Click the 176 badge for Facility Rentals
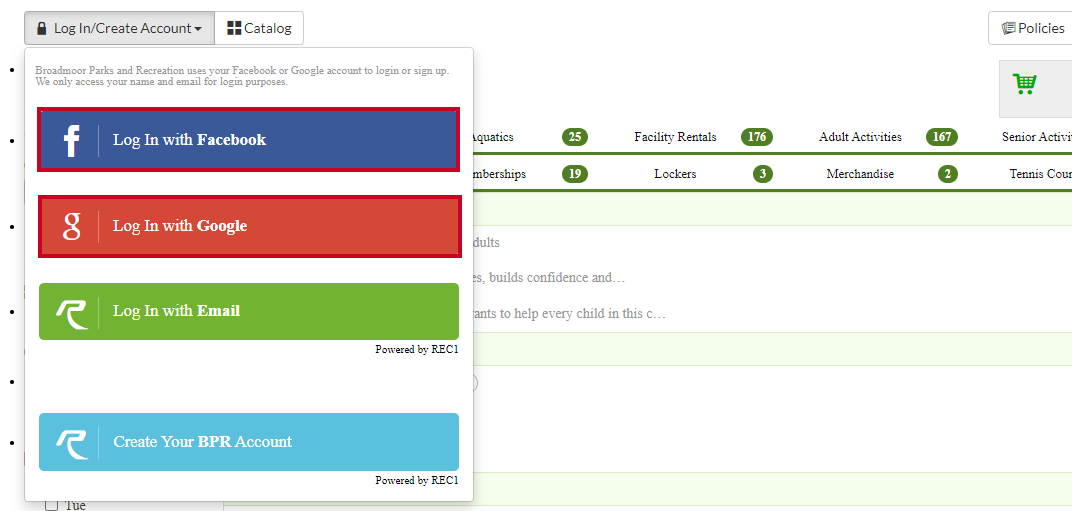This screenshot has height=511, width=1072. 757,137
